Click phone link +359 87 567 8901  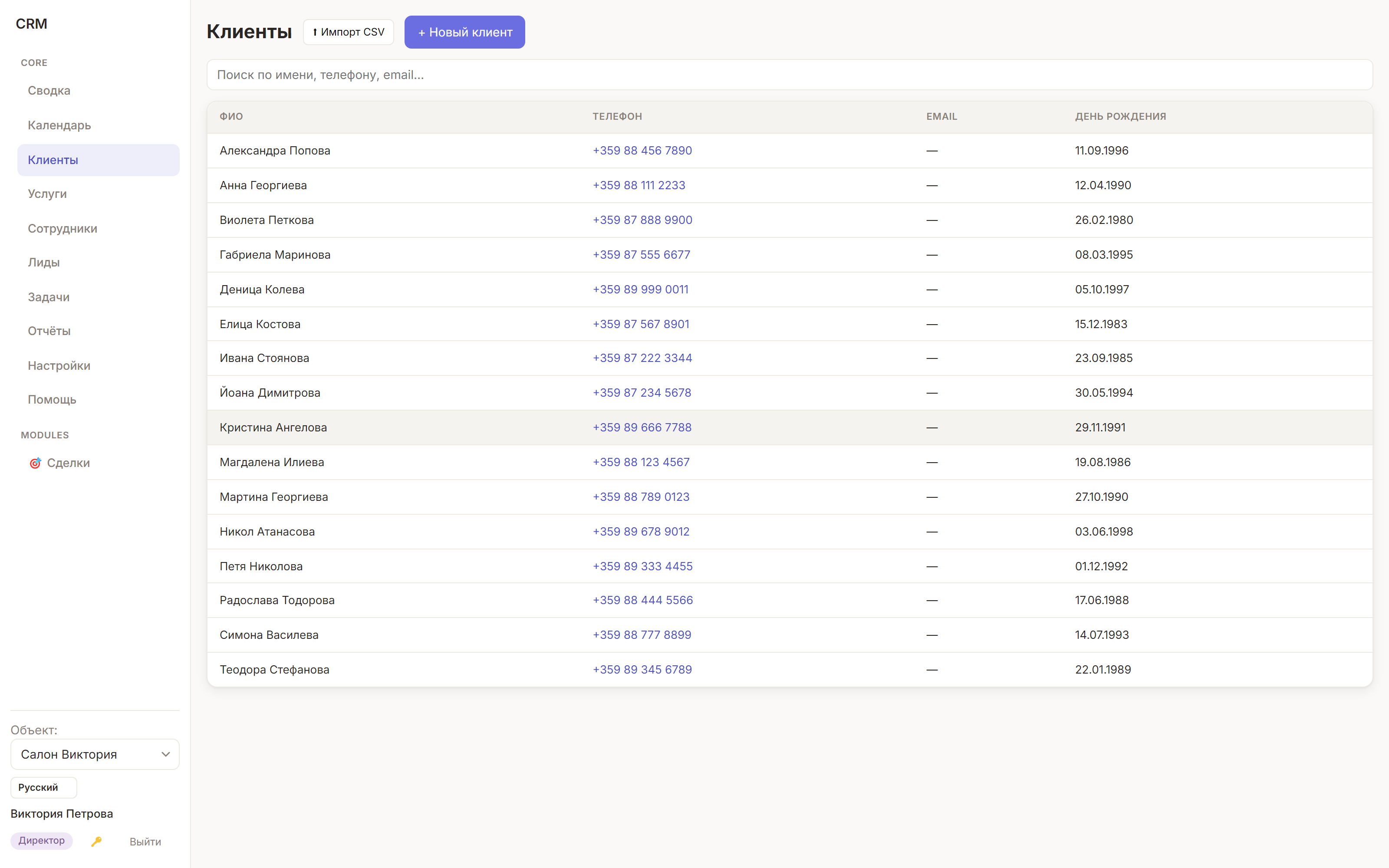pyautogui.click(x=641, y=324)
